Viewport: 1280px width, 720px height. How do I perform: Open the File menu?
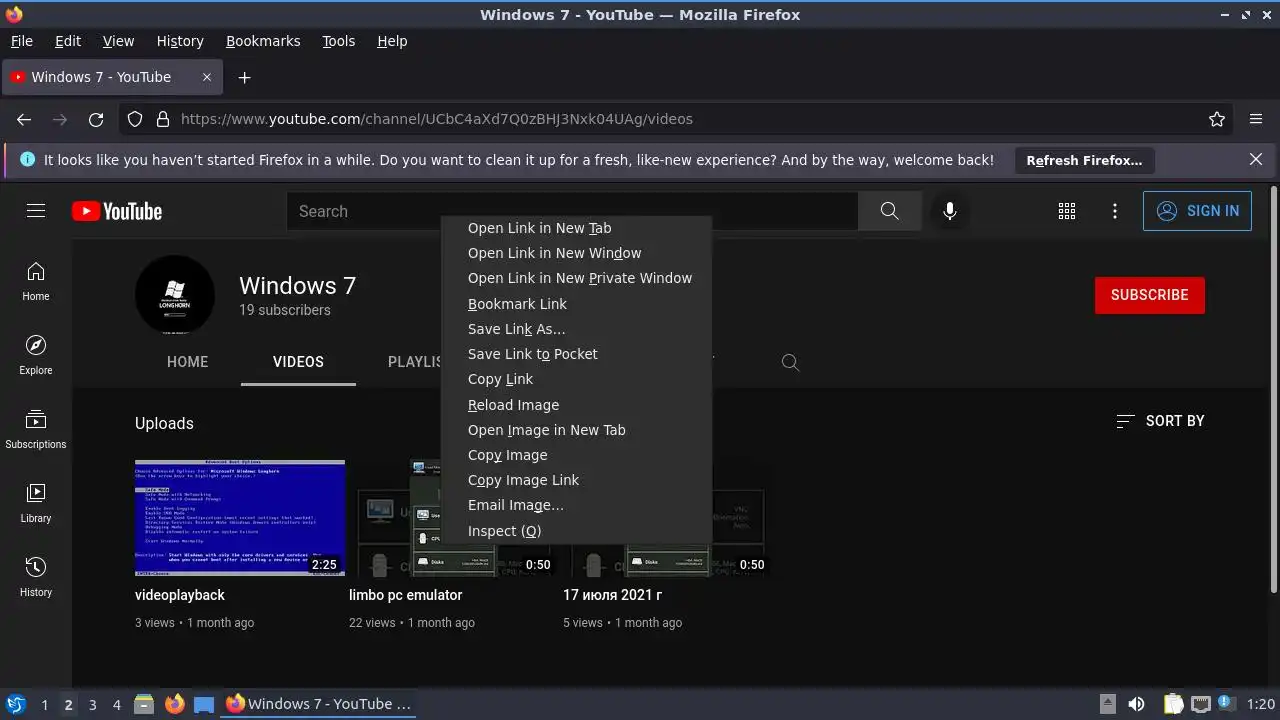[21, 41]
